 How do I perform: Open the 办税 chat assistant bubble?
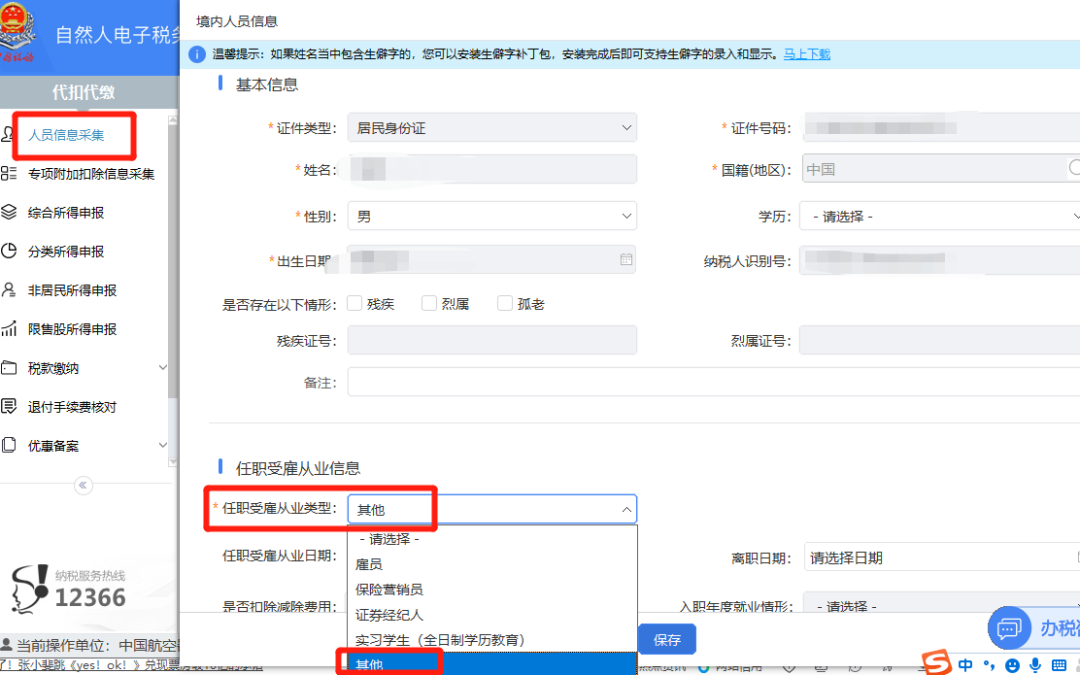tap(1010, 628)
